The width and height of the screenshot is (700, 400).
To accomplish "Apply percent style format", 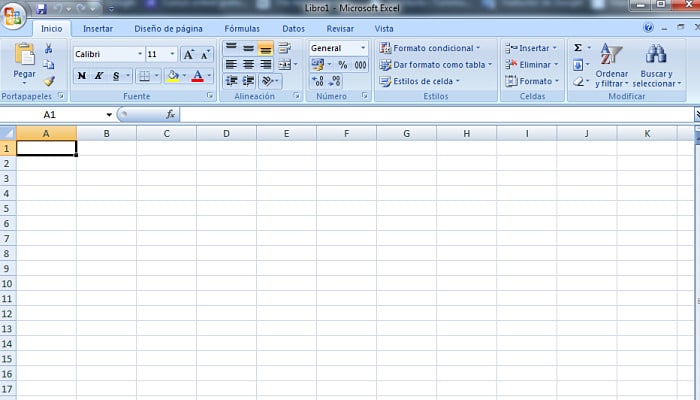I will [342, 65].
